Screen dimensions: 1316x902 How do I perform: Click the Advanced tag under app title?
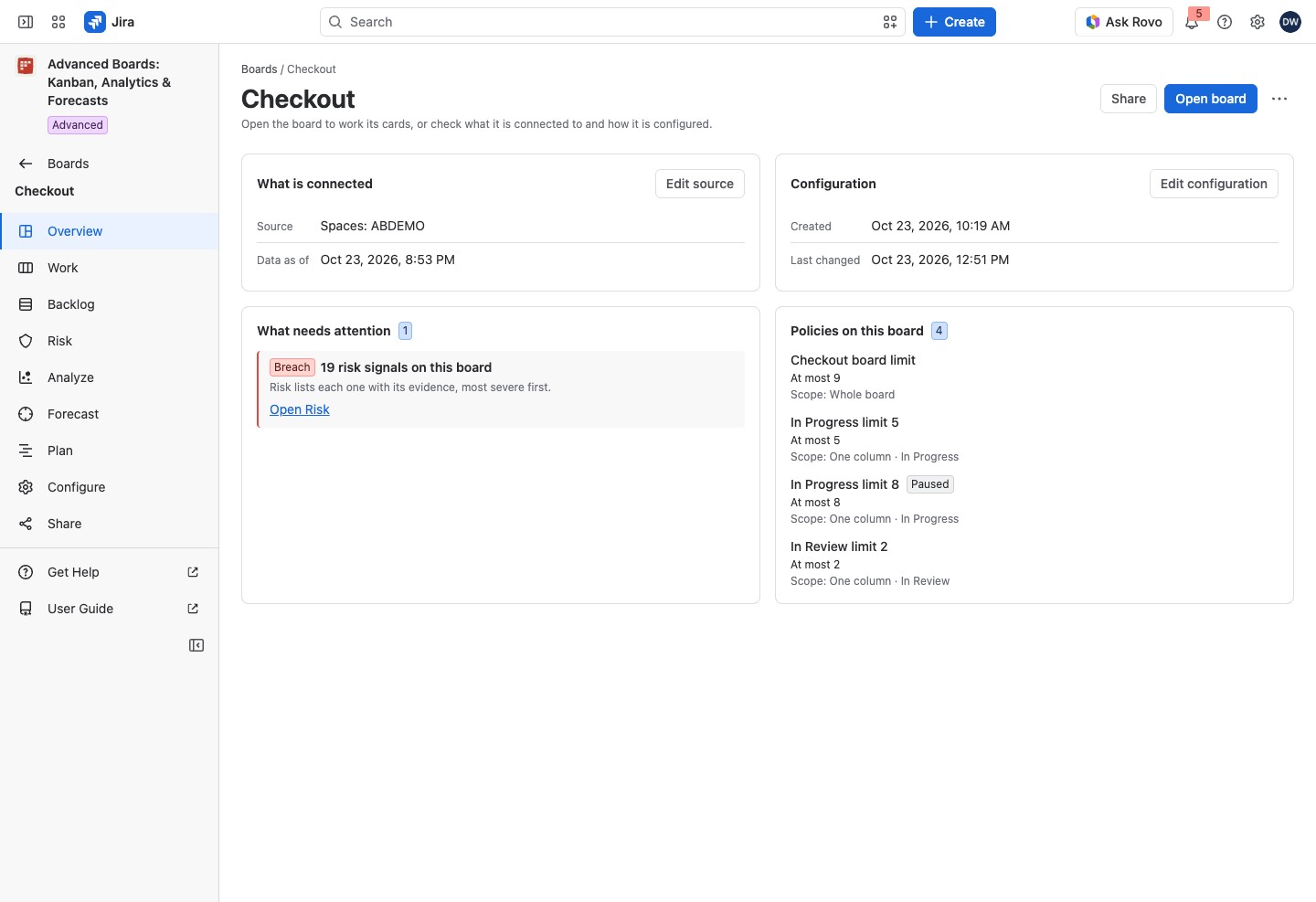[78, 125]
